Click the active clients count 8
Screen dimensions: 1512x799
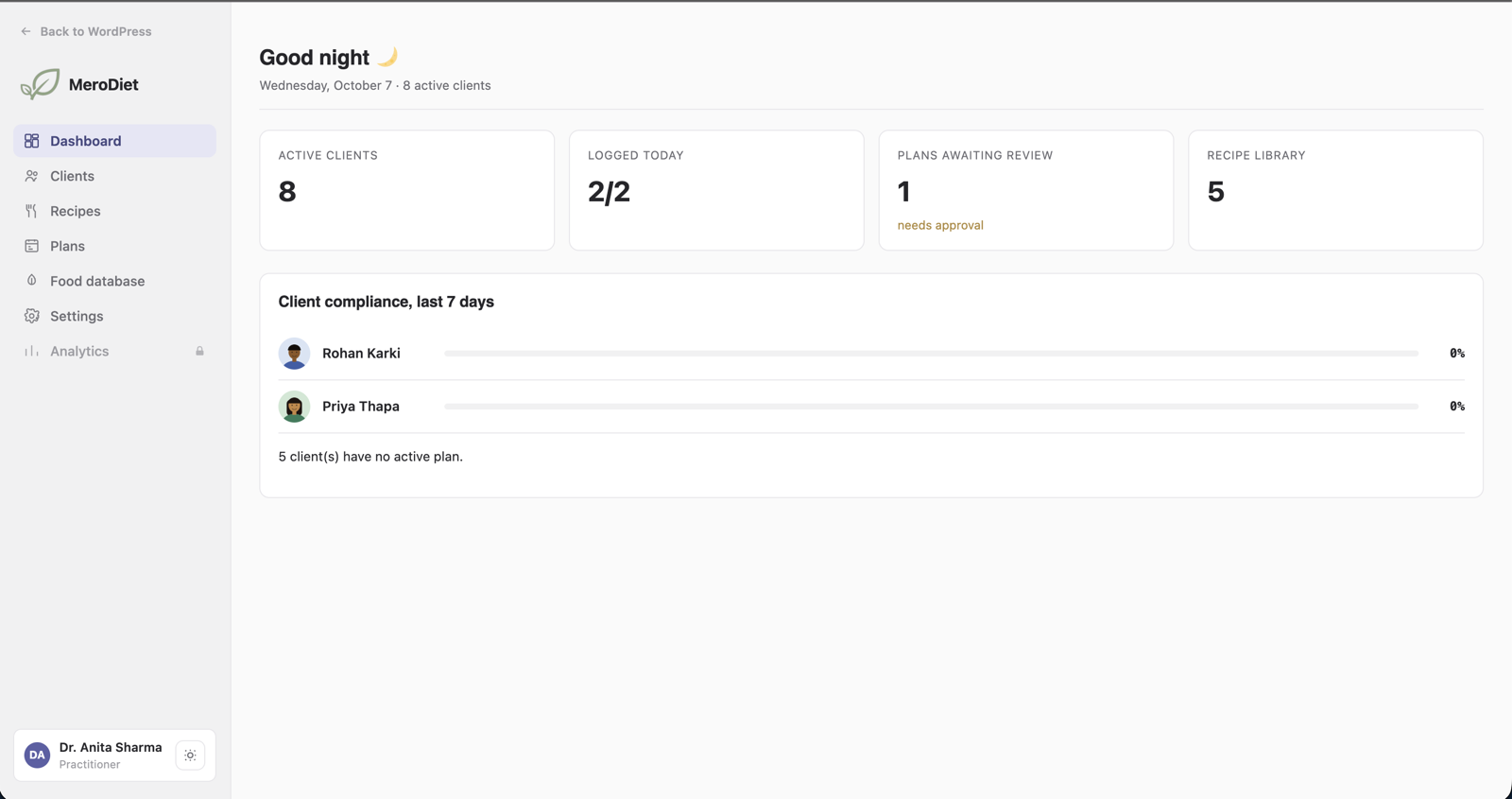click(x=287, y=192)
